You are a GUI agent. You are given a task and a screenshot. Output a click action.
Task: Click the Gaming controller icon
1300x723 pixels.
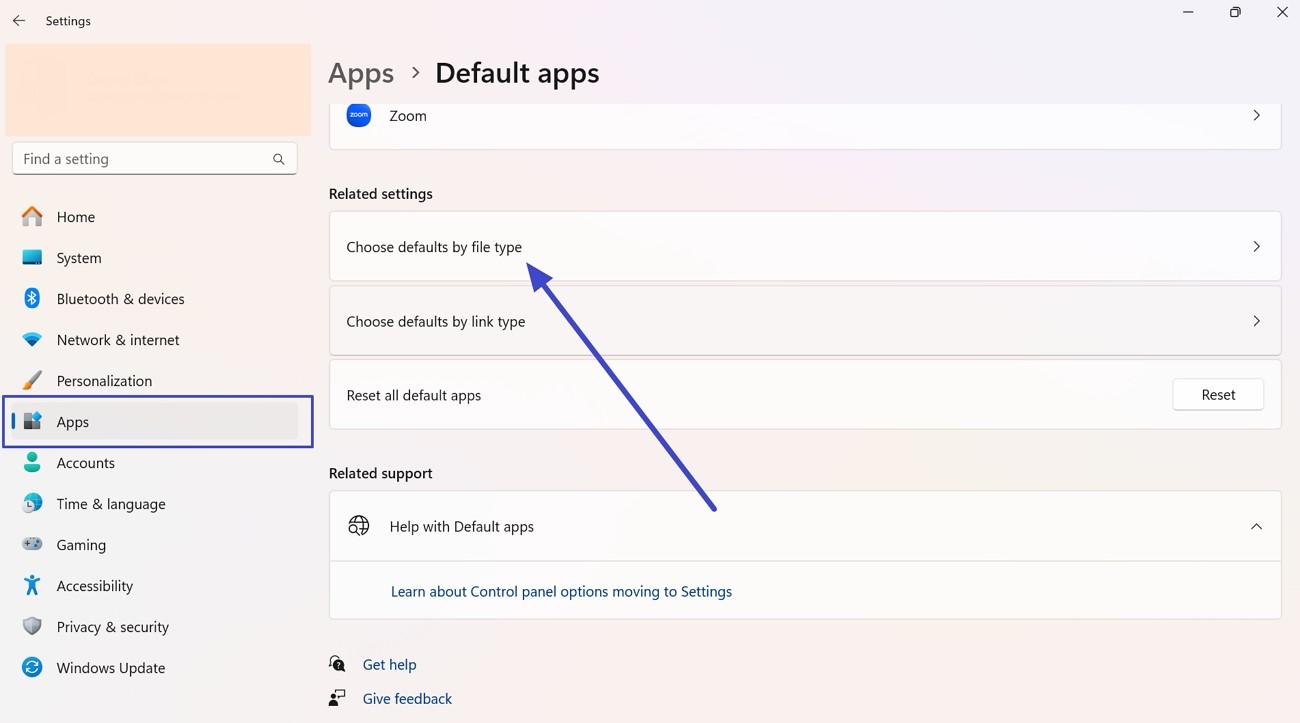(33, 545)
